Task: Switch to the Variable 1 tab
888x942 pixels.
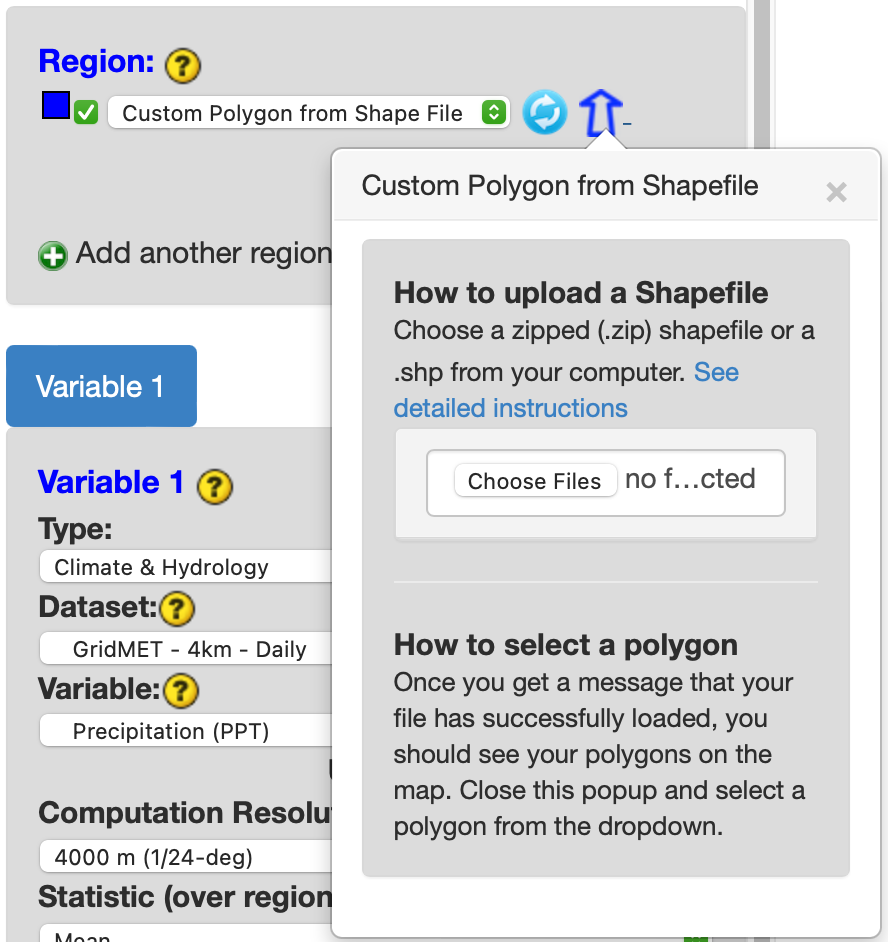Action: [x=101, y=387]
